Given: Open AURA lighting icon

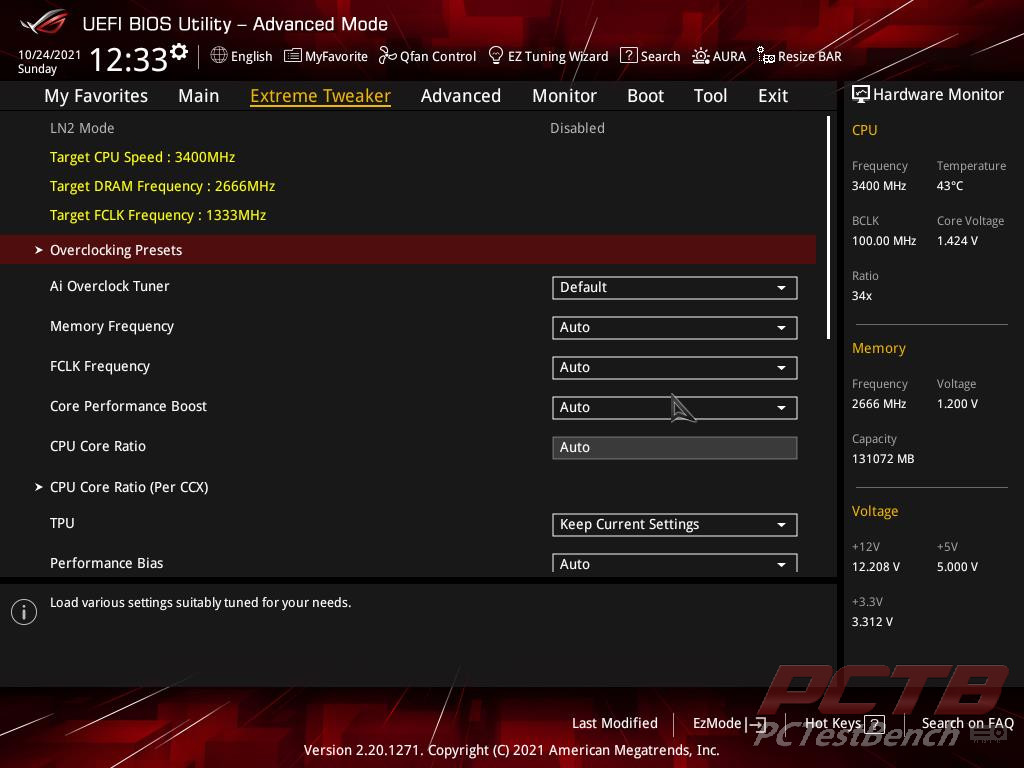Looking at the screenshot, I should (701, 56).
